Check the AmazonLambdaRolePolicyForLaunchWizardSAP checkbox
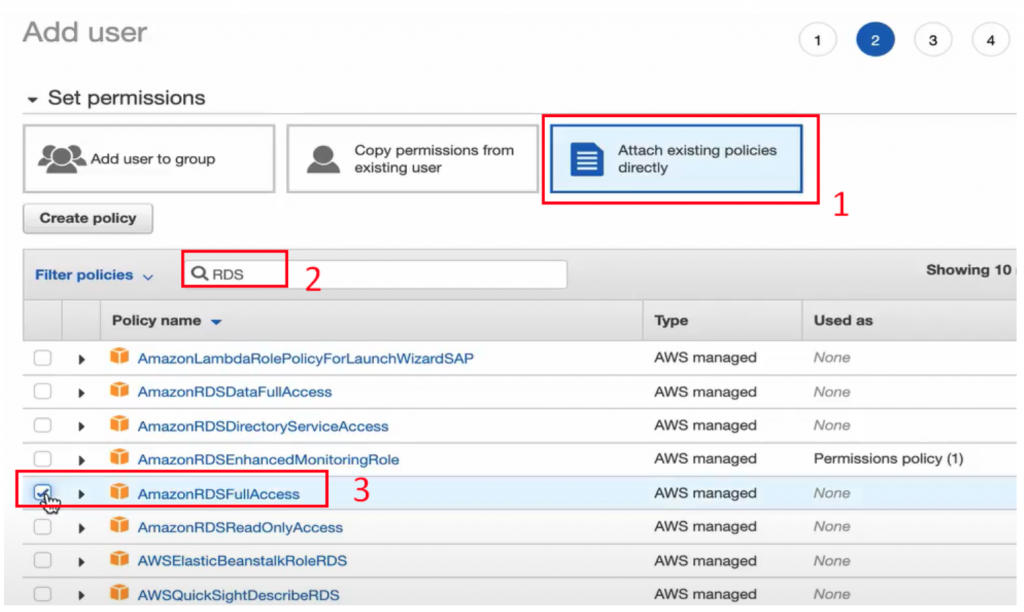Viewport: 1024px width, 612px height. click(42, 358)
